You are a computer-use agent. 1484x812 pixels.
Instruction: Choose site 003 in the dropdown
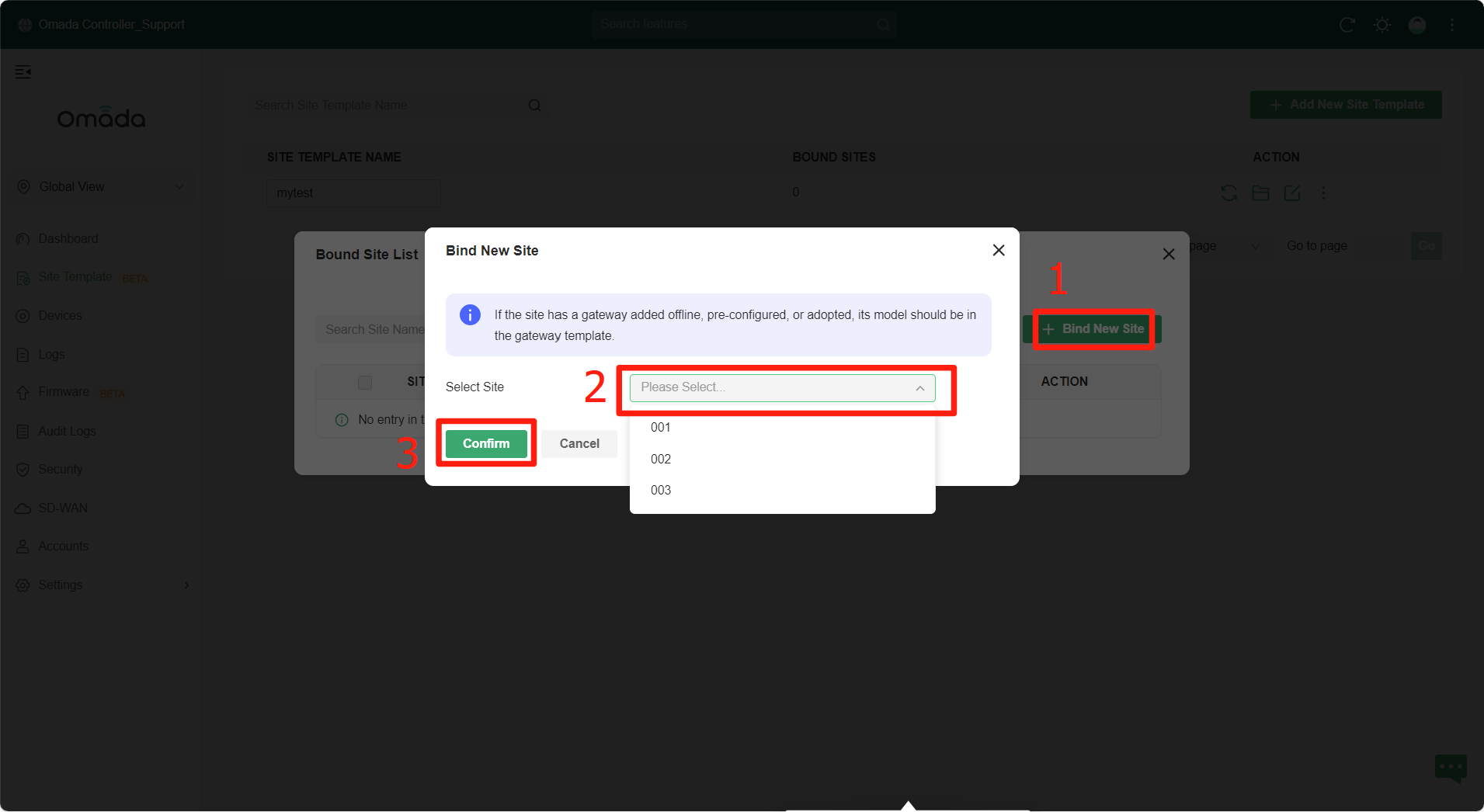click(782, 490)
